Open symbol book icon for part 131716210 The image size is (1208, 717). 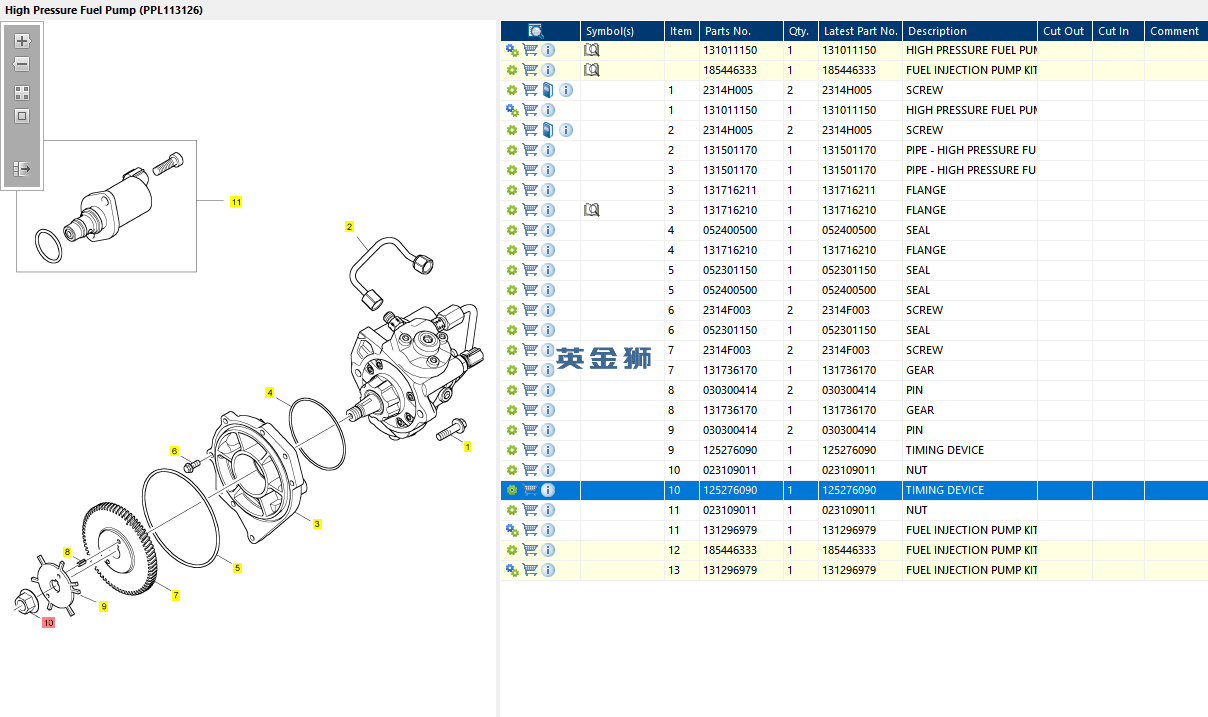coord(592,210)
